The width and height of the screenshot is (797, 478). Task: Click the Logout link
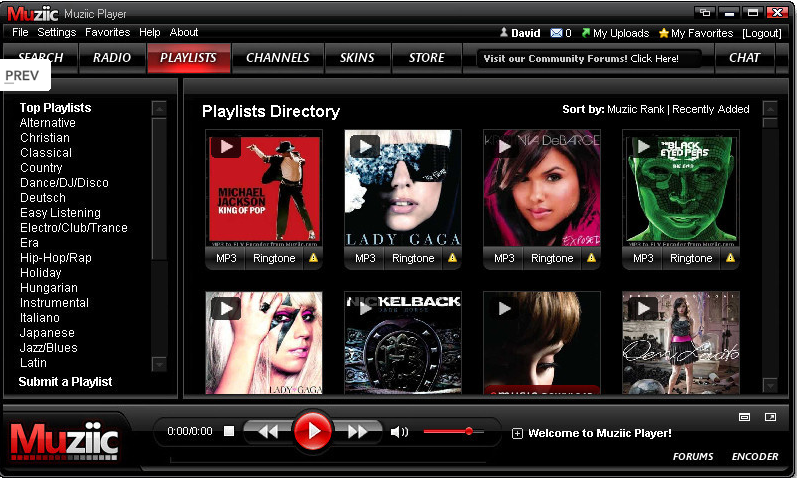761,33
